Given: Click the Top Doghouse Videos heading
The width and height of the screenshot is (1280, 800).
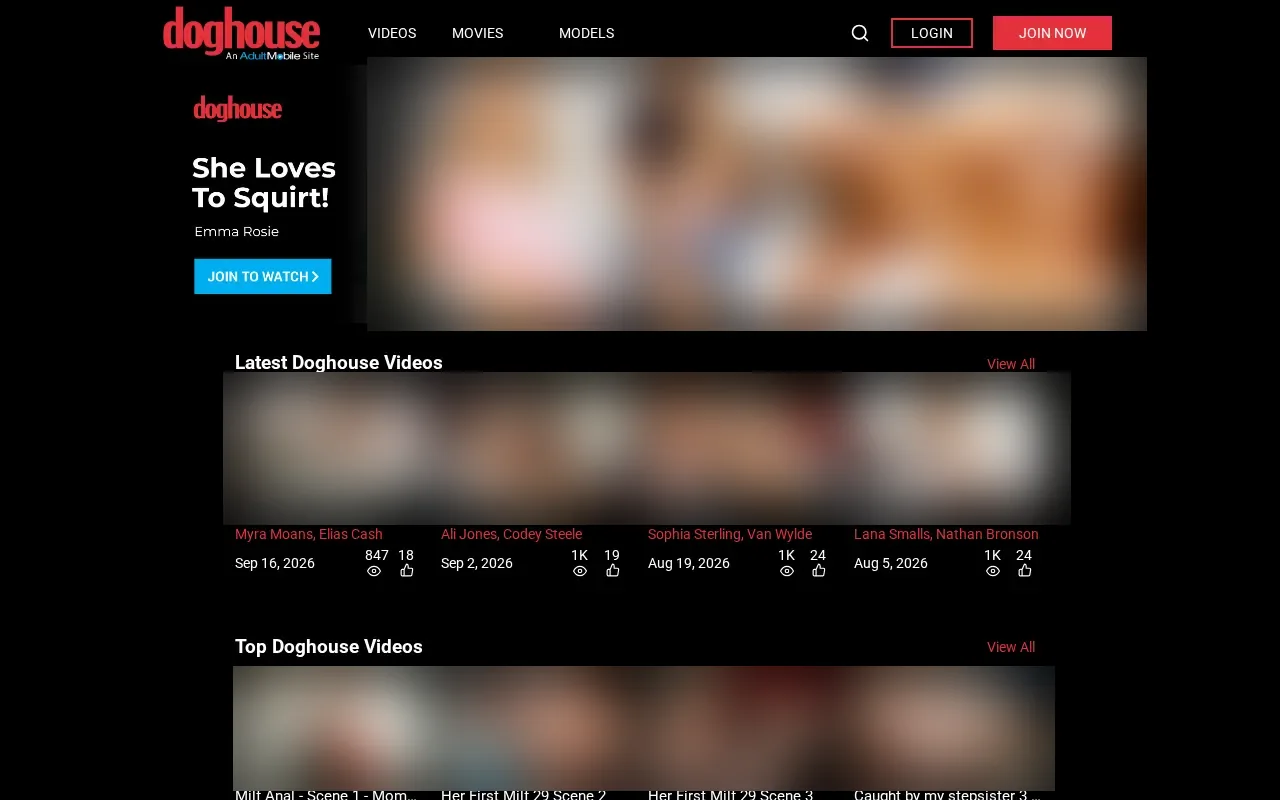Looking at the screenshot, I should coord(329,647).
